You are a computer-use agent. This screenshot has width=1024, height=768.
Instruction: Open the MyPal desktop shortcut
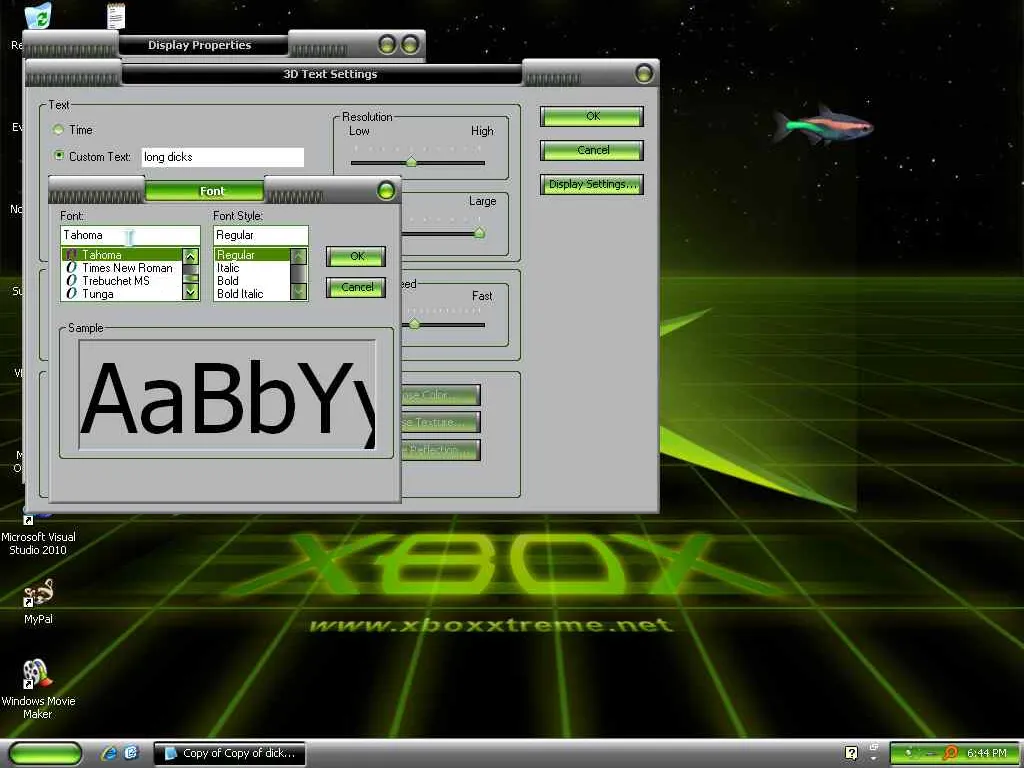pos(38,601)
